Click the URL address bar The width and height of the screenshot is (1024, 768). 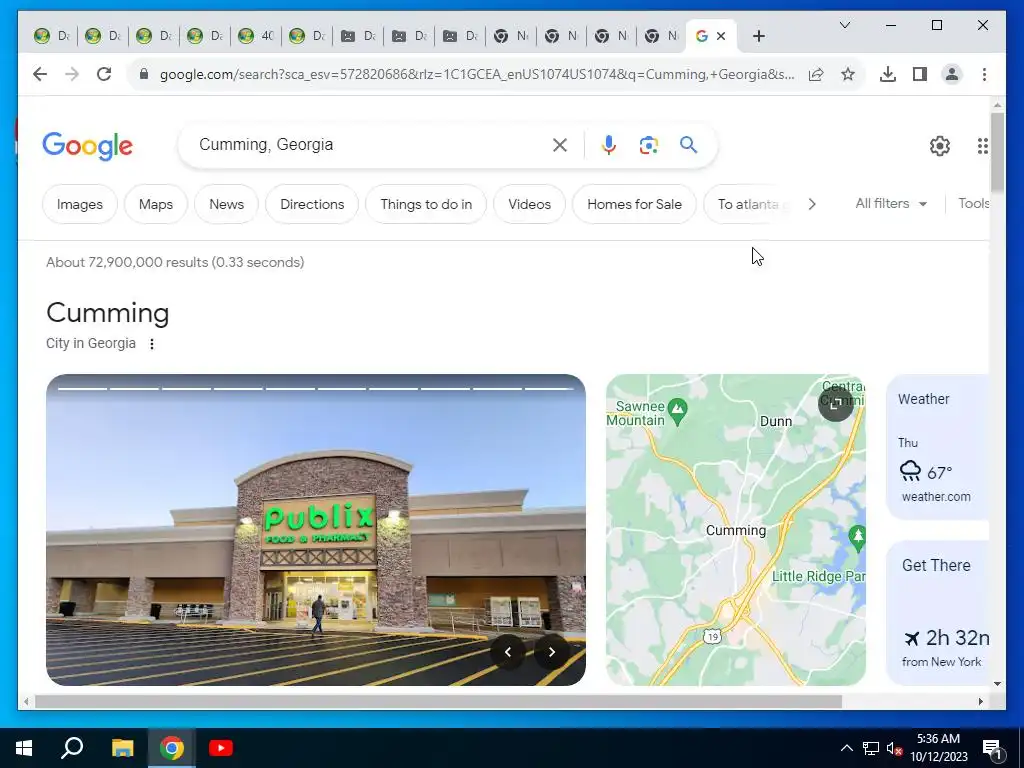tap(477, 74)
